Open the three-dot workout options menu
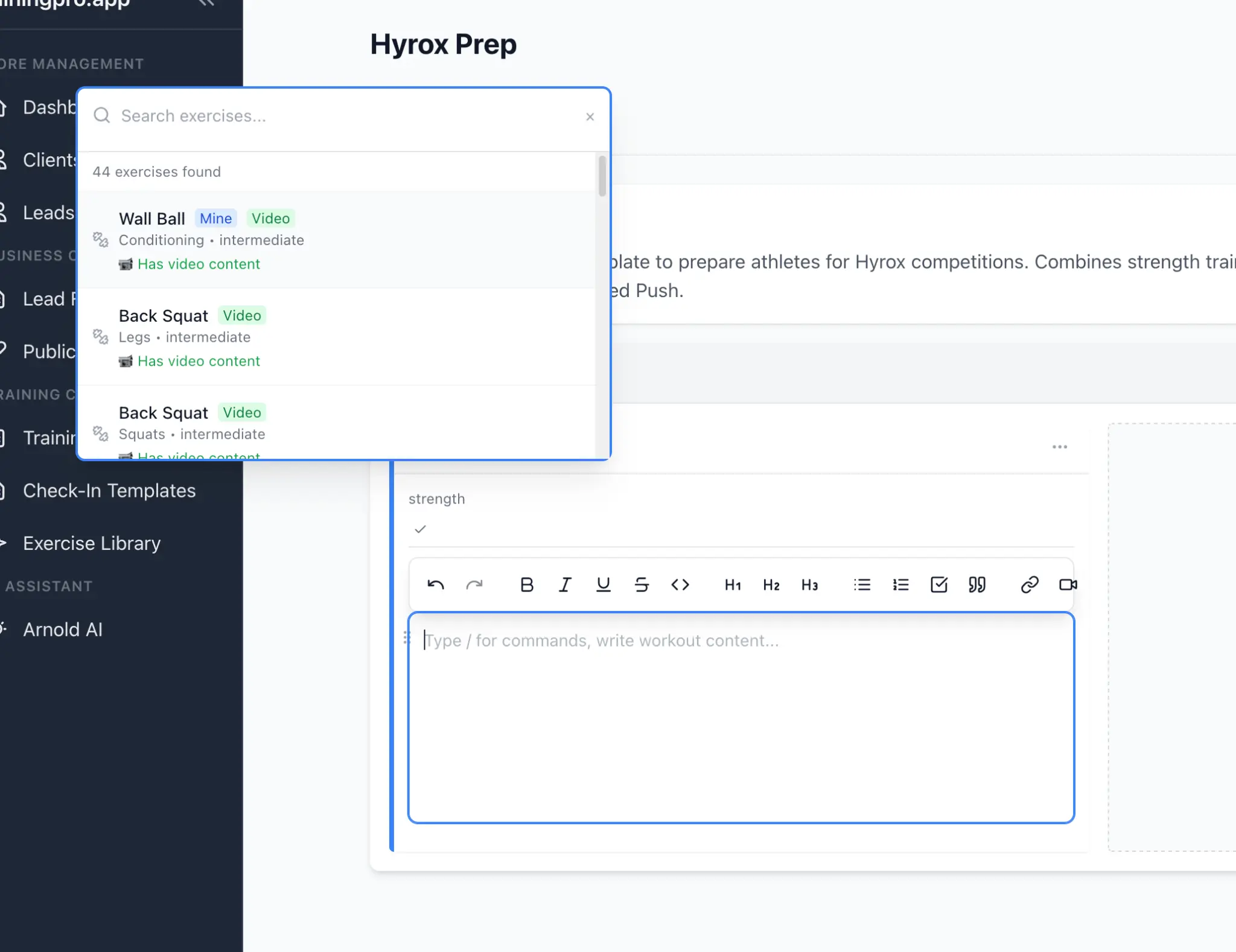 [1059, 447]
